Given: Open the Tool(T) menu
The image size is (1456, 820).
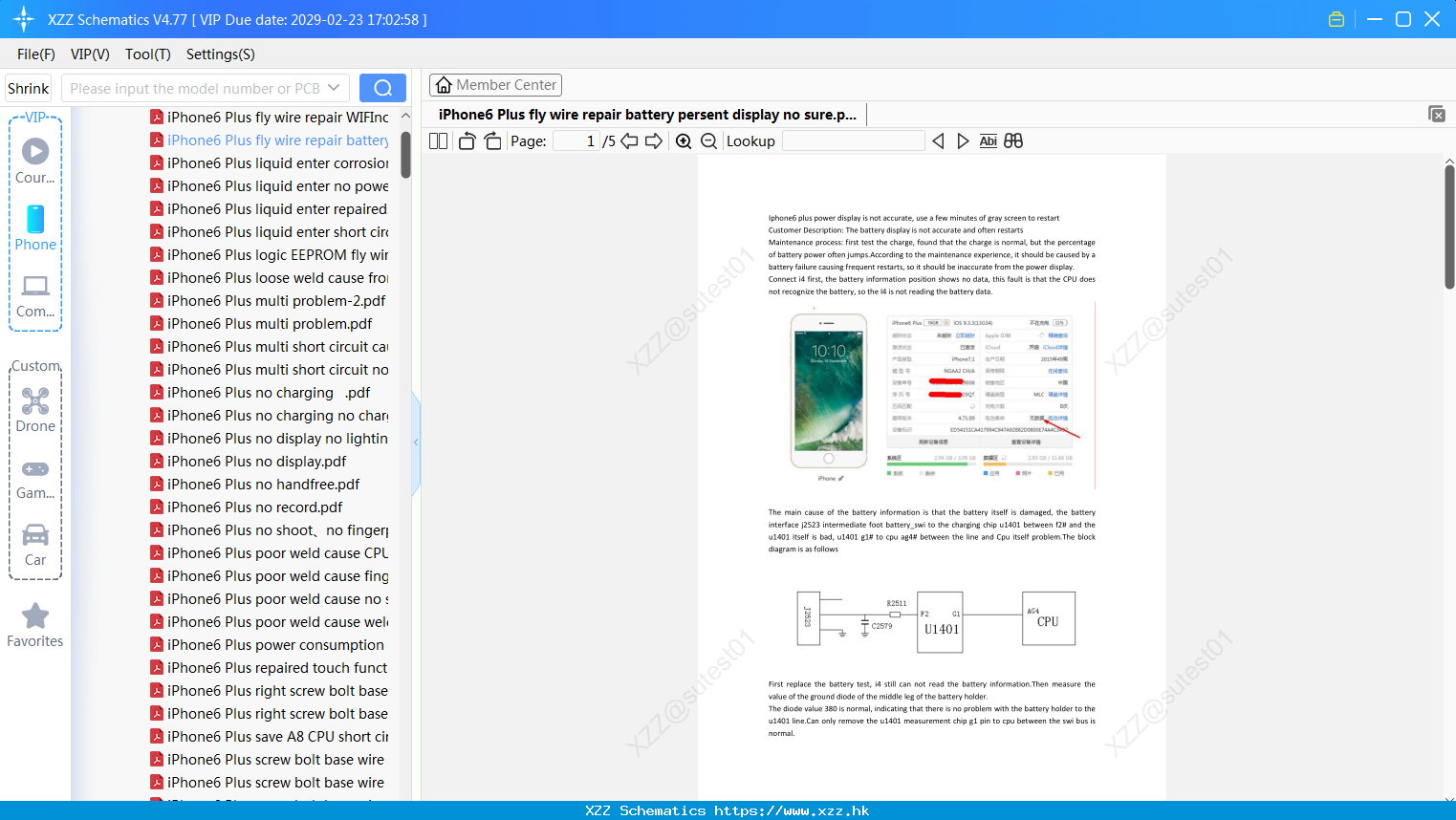Looking at the screenshot, I should pyautogui.click(x=148, y=54).
